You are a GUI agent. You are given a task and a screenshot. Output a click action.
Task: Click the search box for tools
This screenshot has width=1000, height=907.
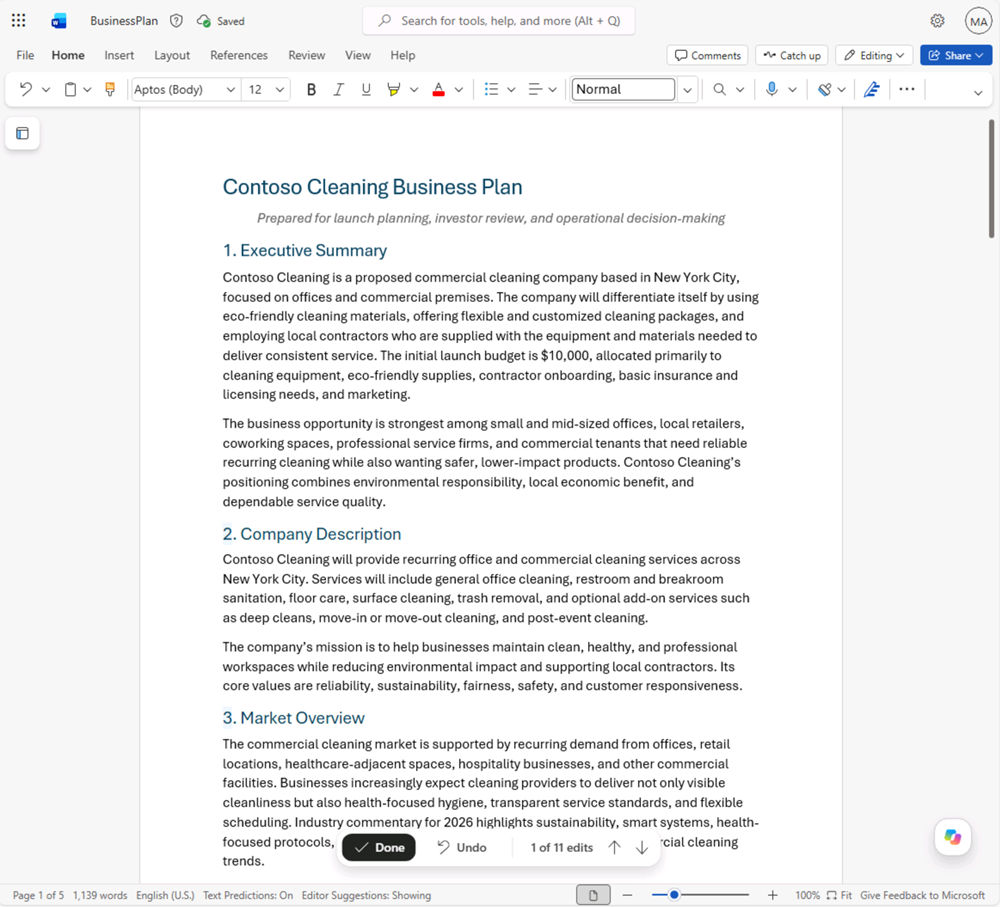point(499,21)
